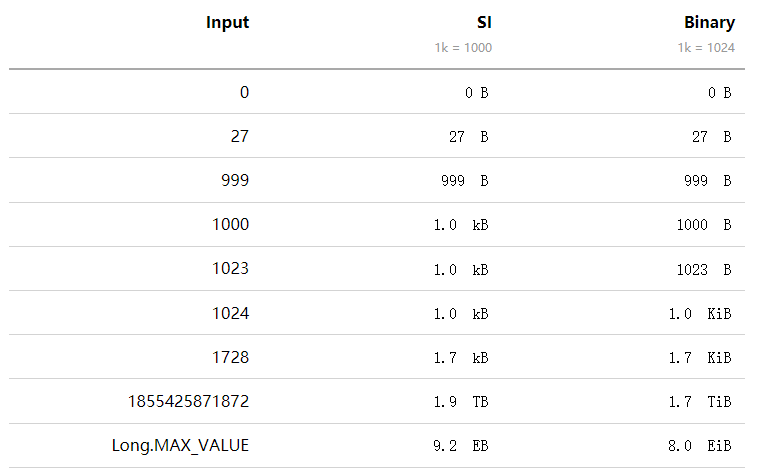
Task: Click the SI column header
Action: pos(484,22)
